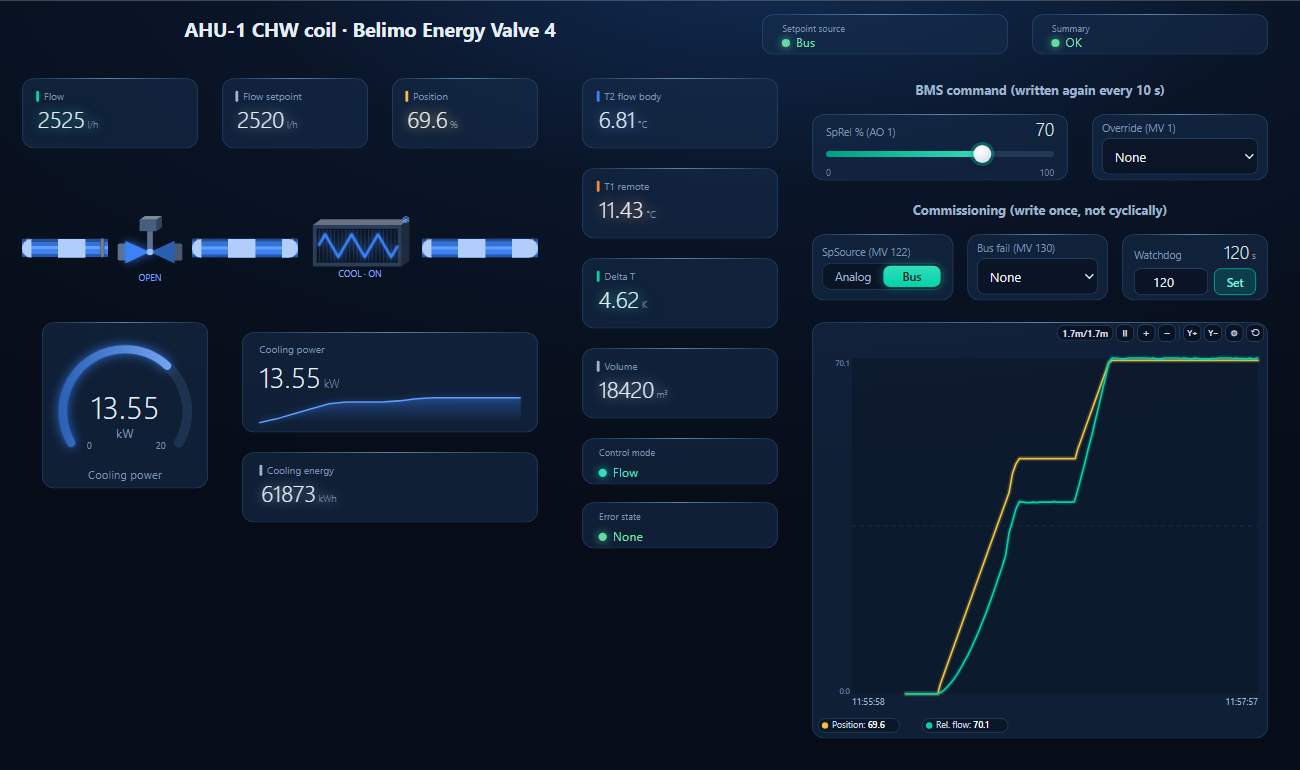Click the Cooling energy 61873 kWh card
The height and width of the screenshot is (770, 1300).
pos(390,487)
